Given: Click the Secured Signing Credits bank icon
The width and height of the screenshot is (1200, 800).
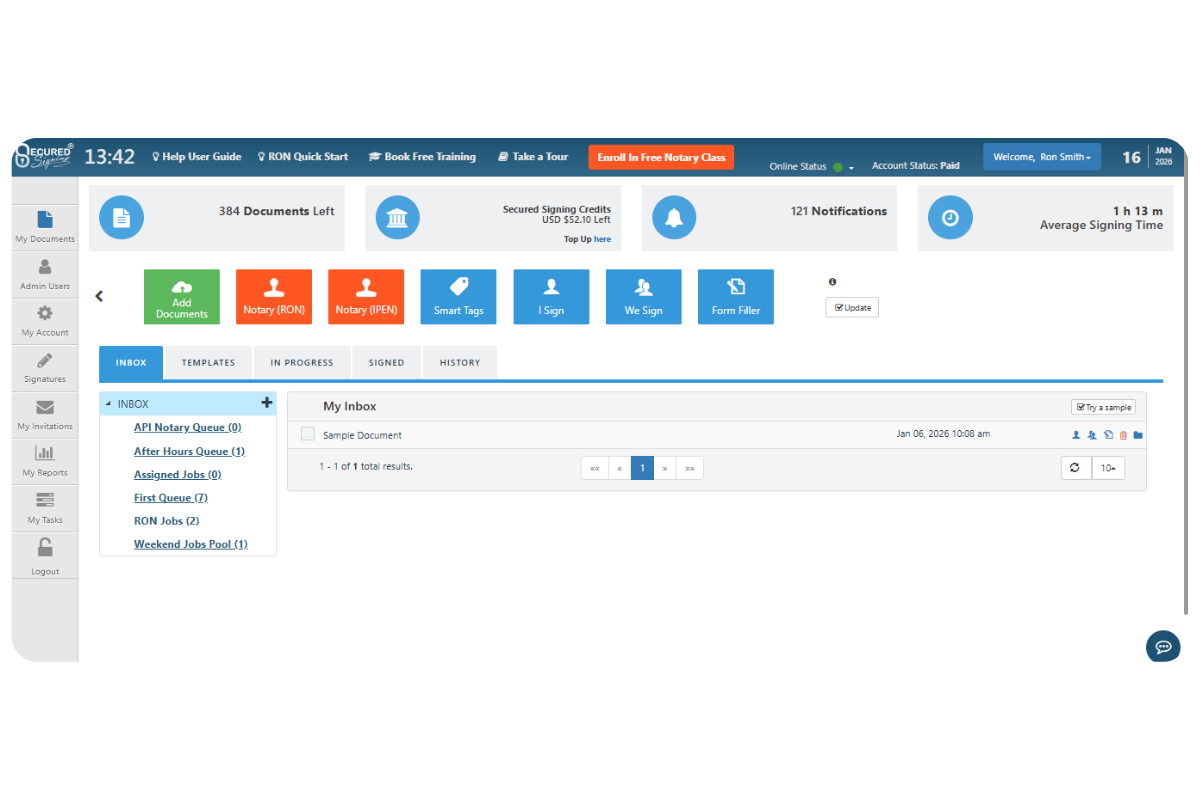Looking at the screenshot, I should coord(397,218).
